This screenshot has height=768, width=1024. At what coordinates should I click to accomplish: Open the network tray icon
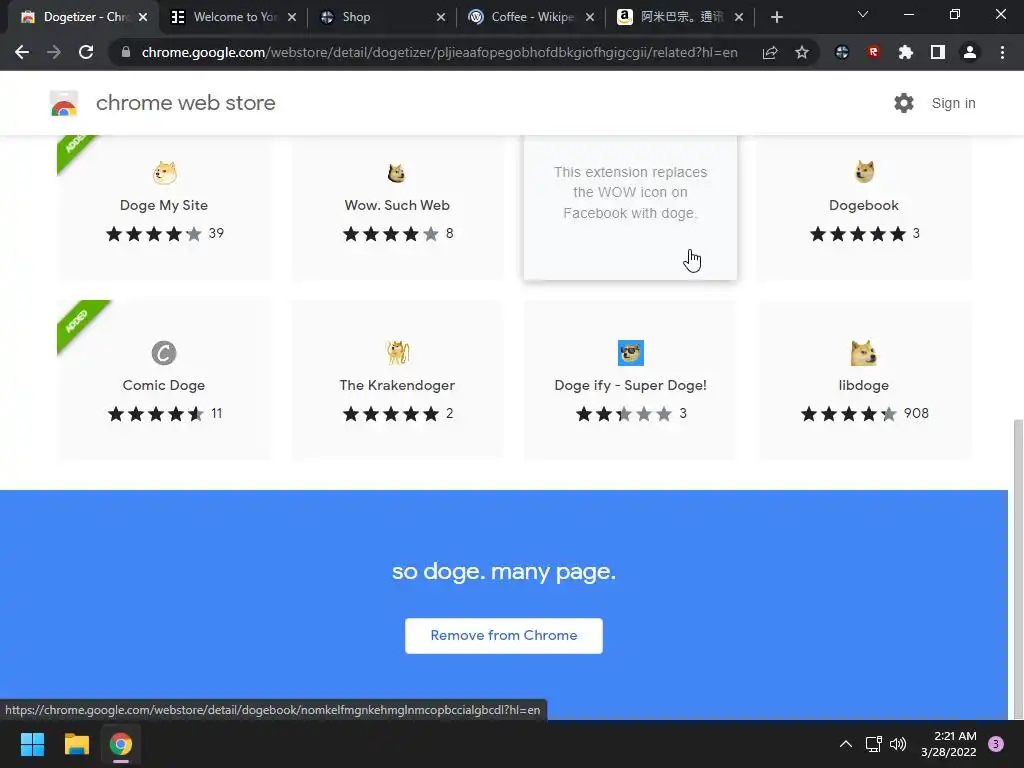pos(873,744)
